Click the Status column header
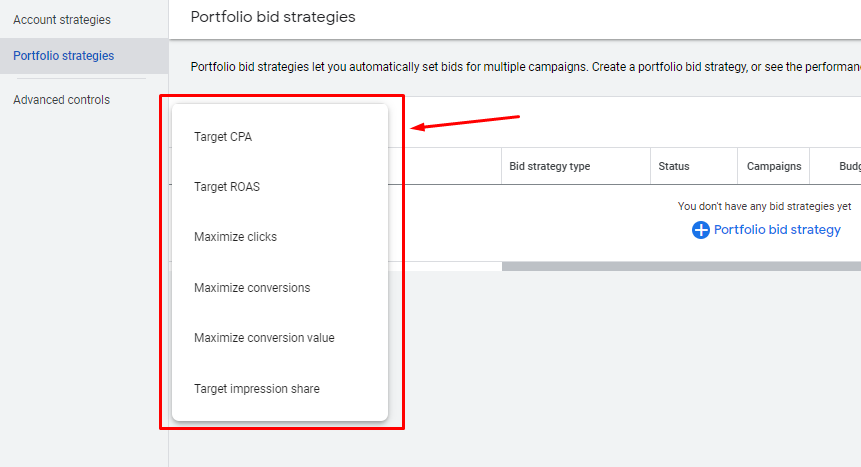Screen dimensions: 861x467 674,167
